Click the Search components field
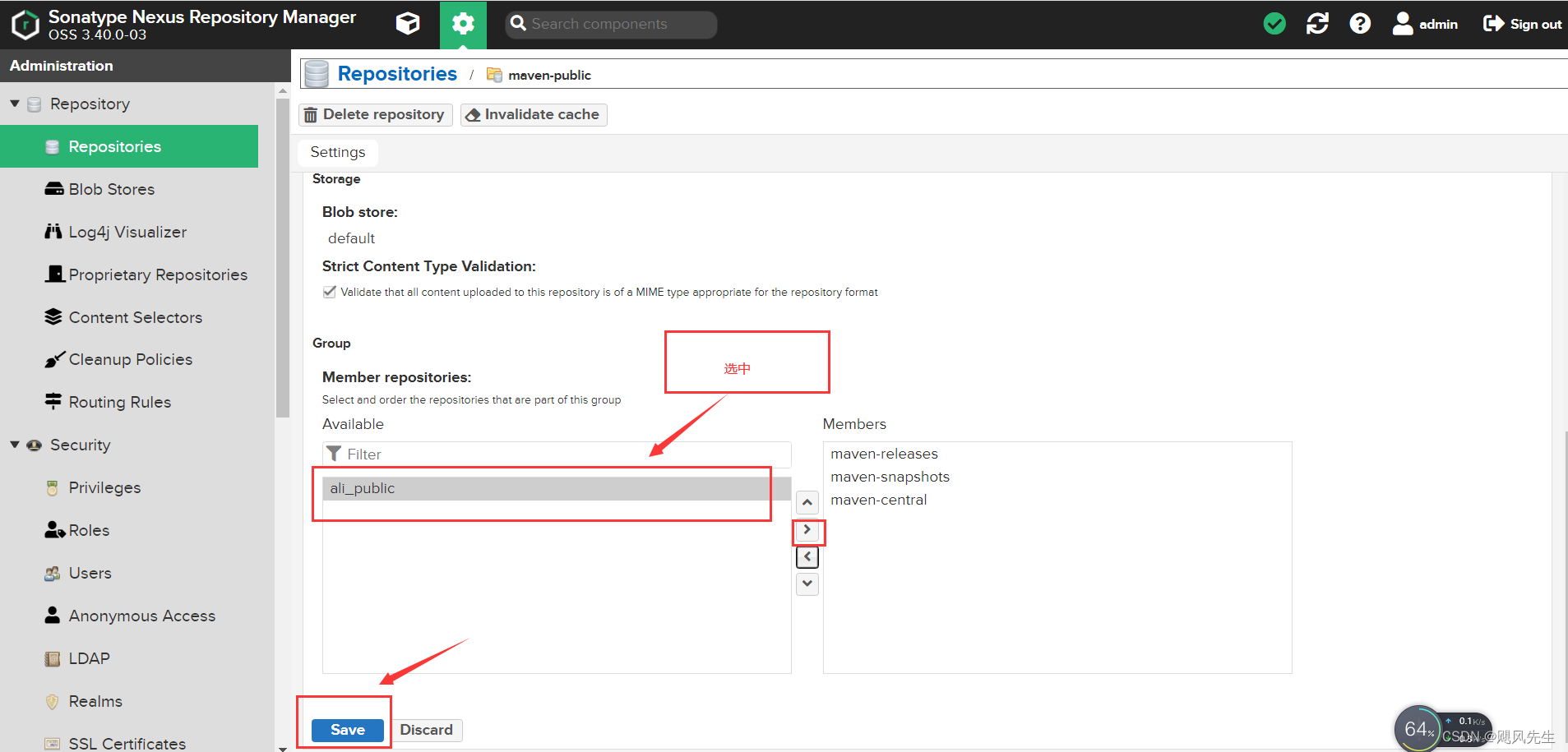Screen dimensions: 1568x752 [611, 24]
